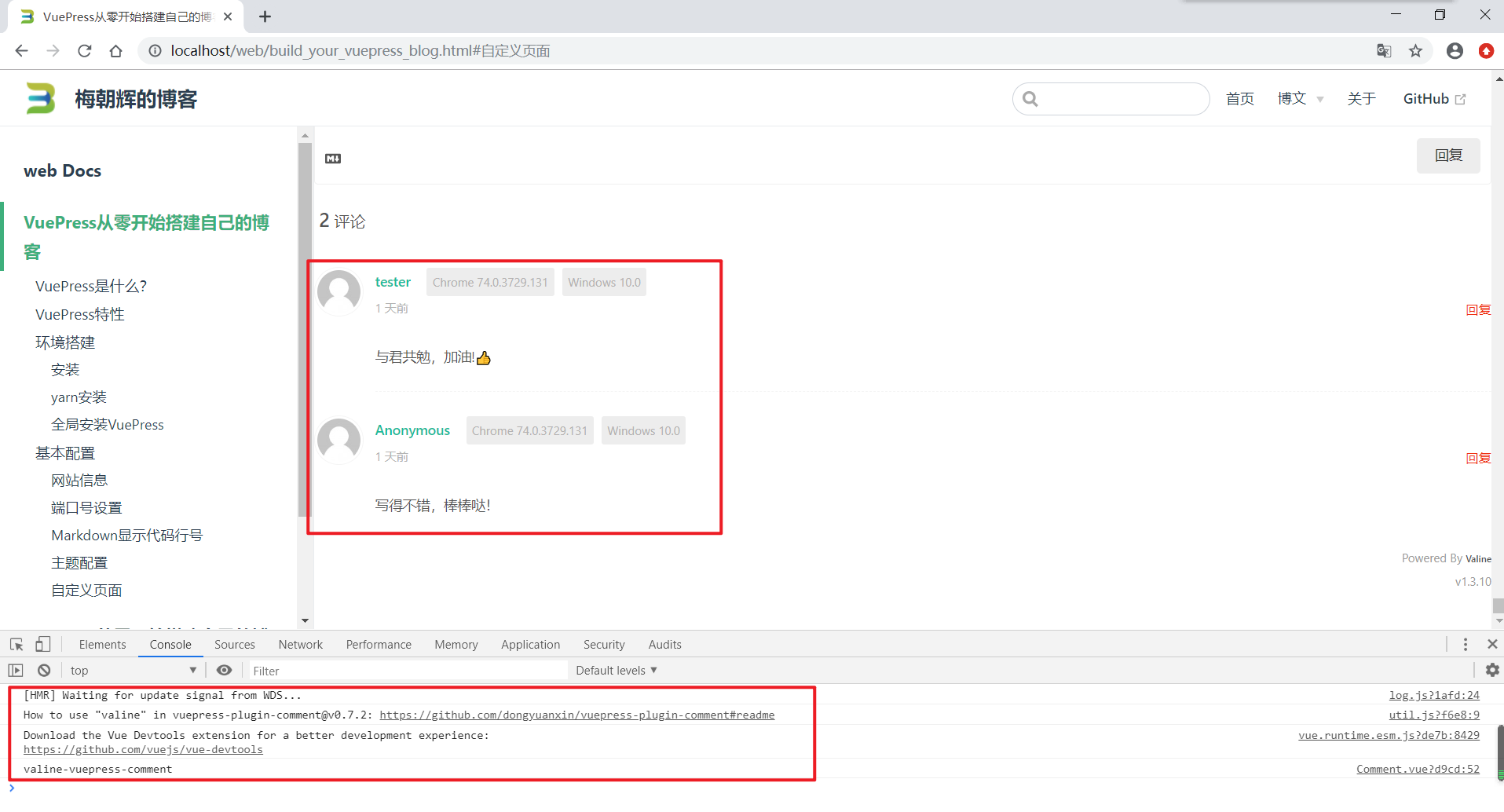Screen dimensions: 1504x812
Task: Click Anonymous commenter's avatar image
Action: coord(338,441)
